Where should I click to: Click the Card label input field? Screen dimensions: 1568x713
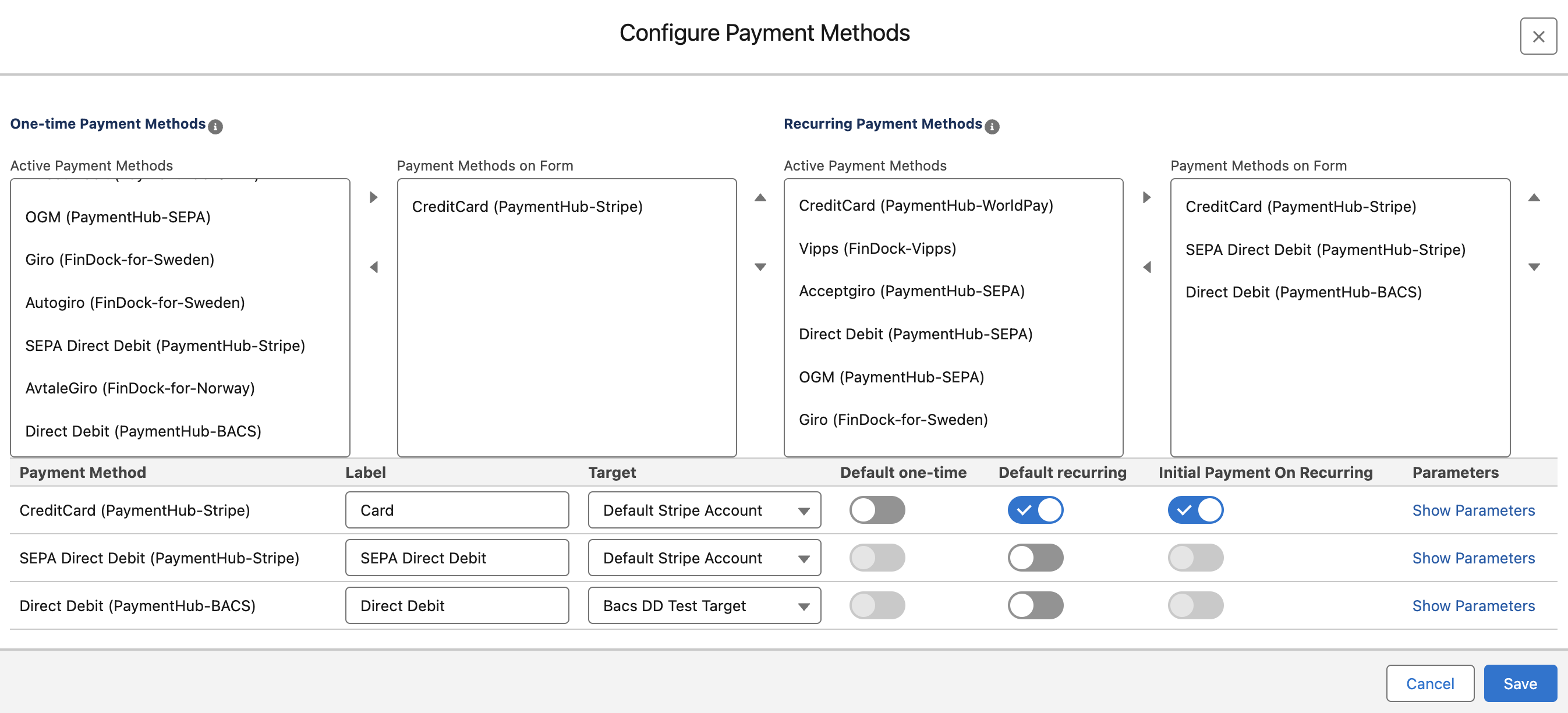456,510
